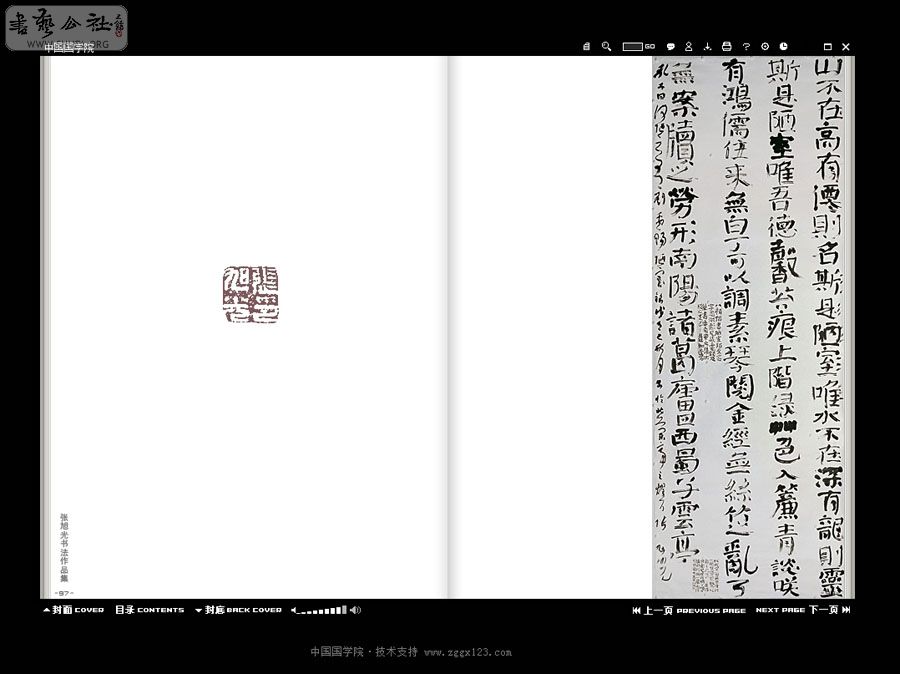Go to the Previous Page
This screenshot has height=674, width=900.
point(689,610)
